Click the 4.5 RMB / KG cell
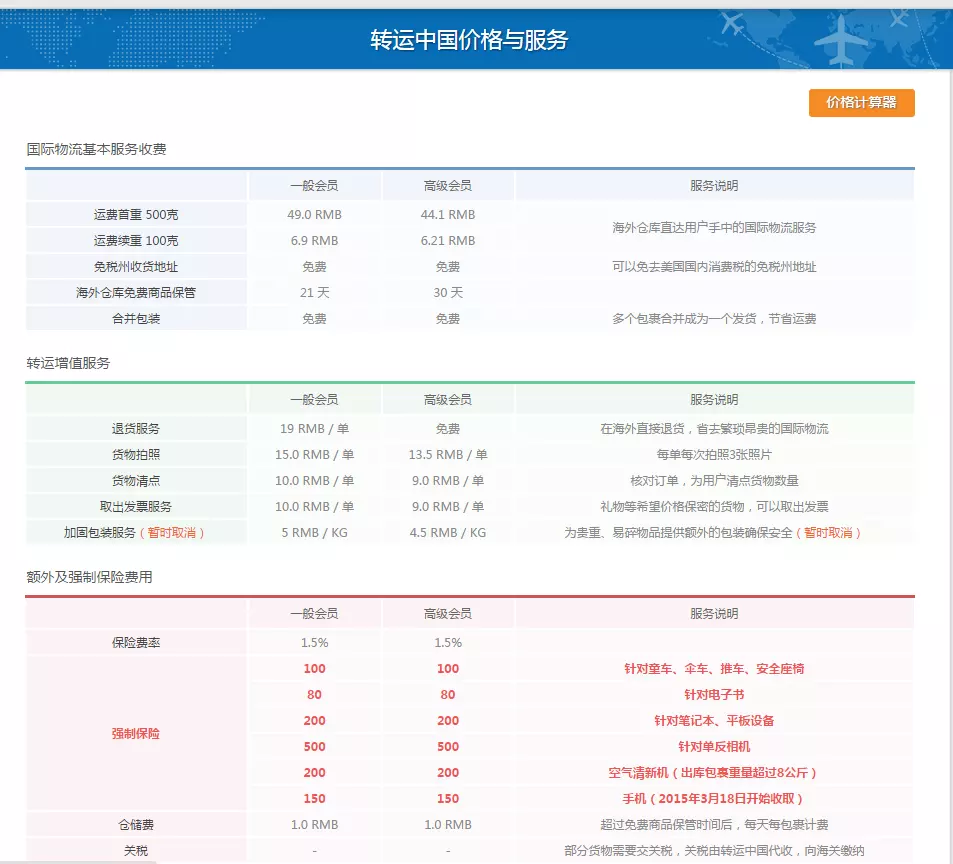Viewport: 953px width, 864px height. (x=448, y=533)
